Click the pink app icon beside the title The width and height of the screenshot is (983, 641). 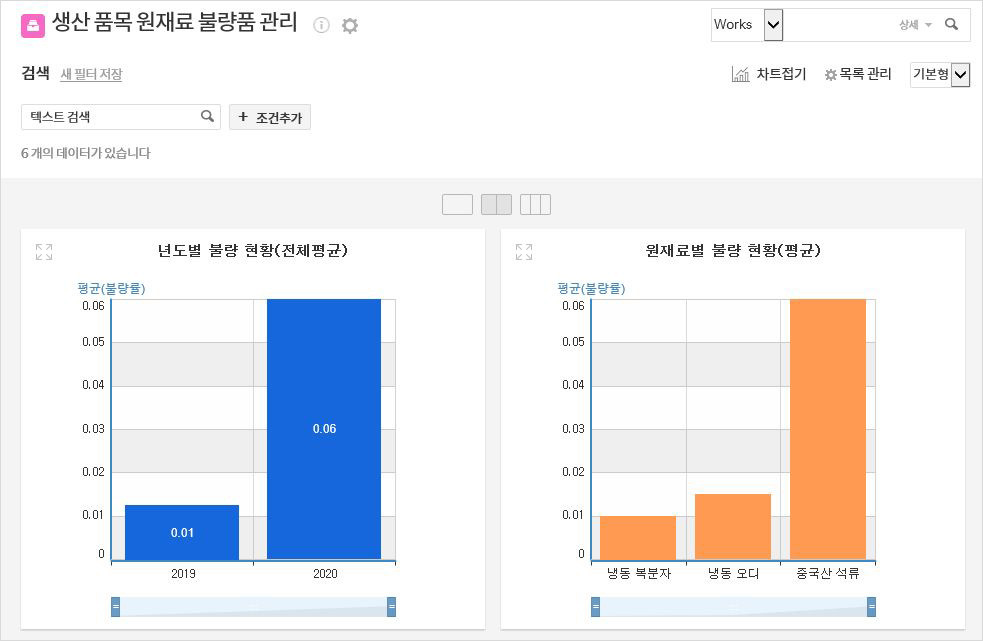[33, 26]
